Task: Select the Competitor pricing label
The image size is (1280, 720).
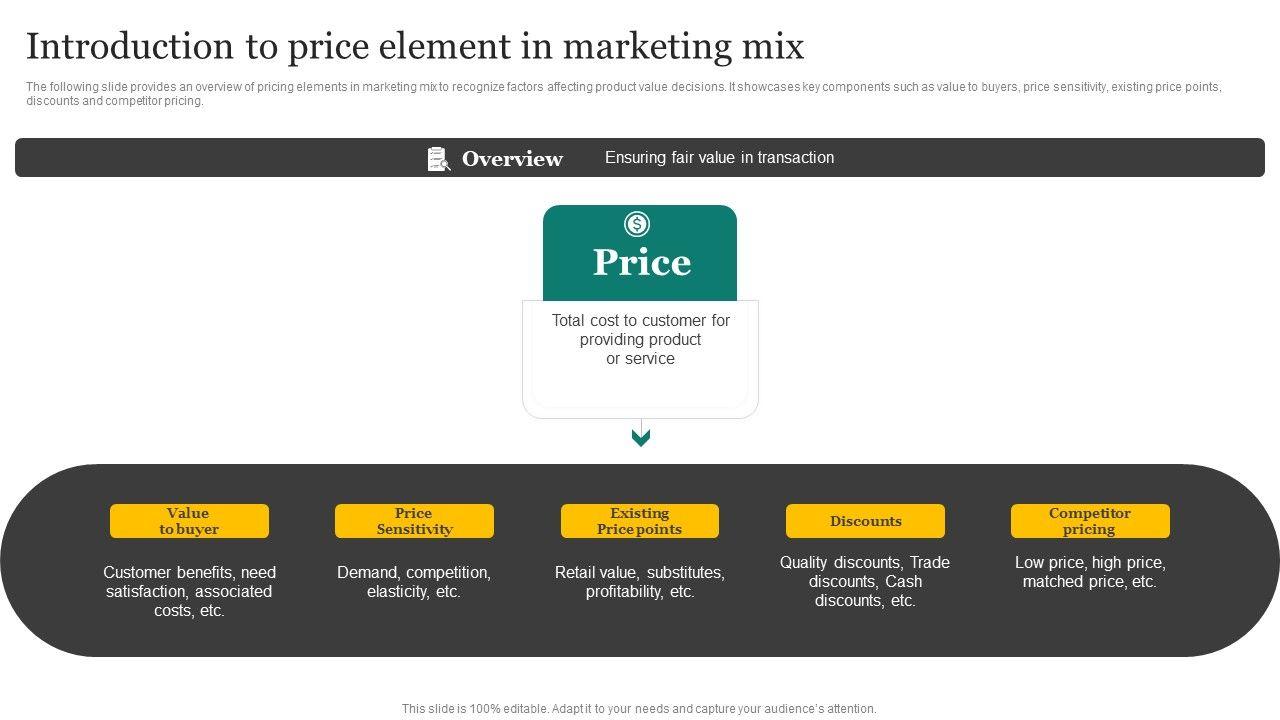Action: click(1090, 521)
